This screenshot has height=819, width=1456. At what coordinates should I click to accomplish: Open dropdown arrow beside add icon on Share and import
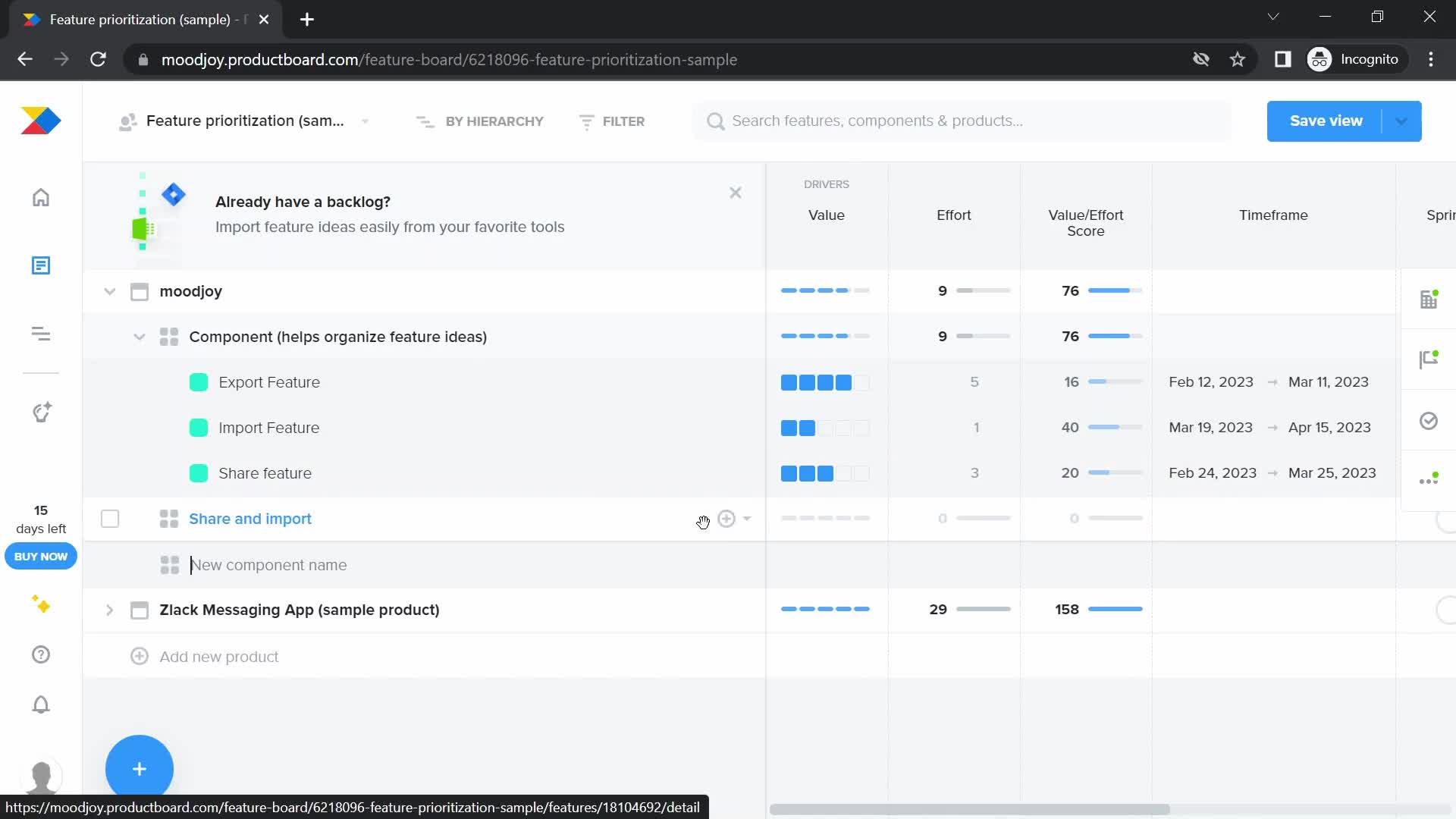747,519
